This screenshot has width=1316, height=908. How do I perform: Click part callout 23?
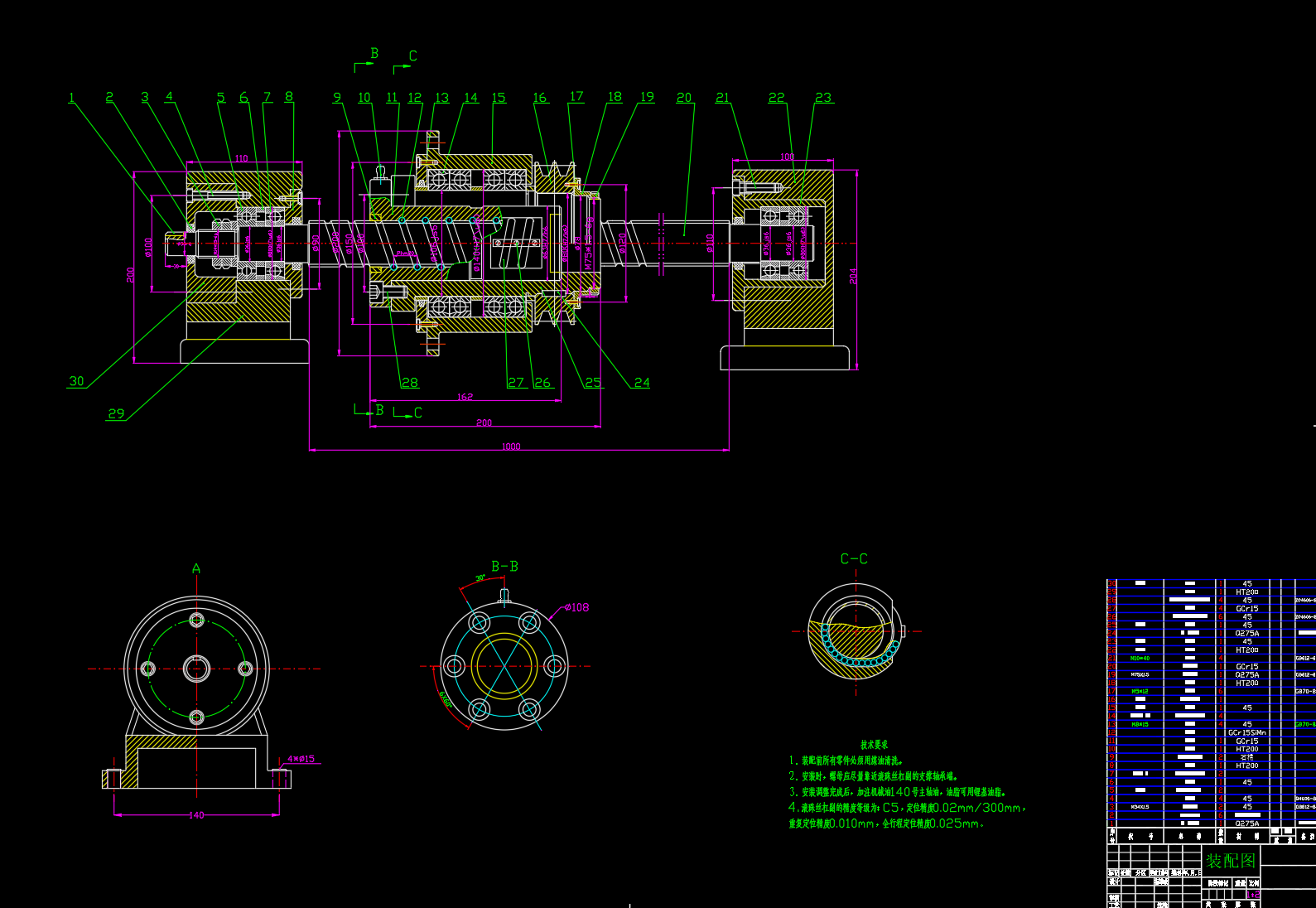823,98
